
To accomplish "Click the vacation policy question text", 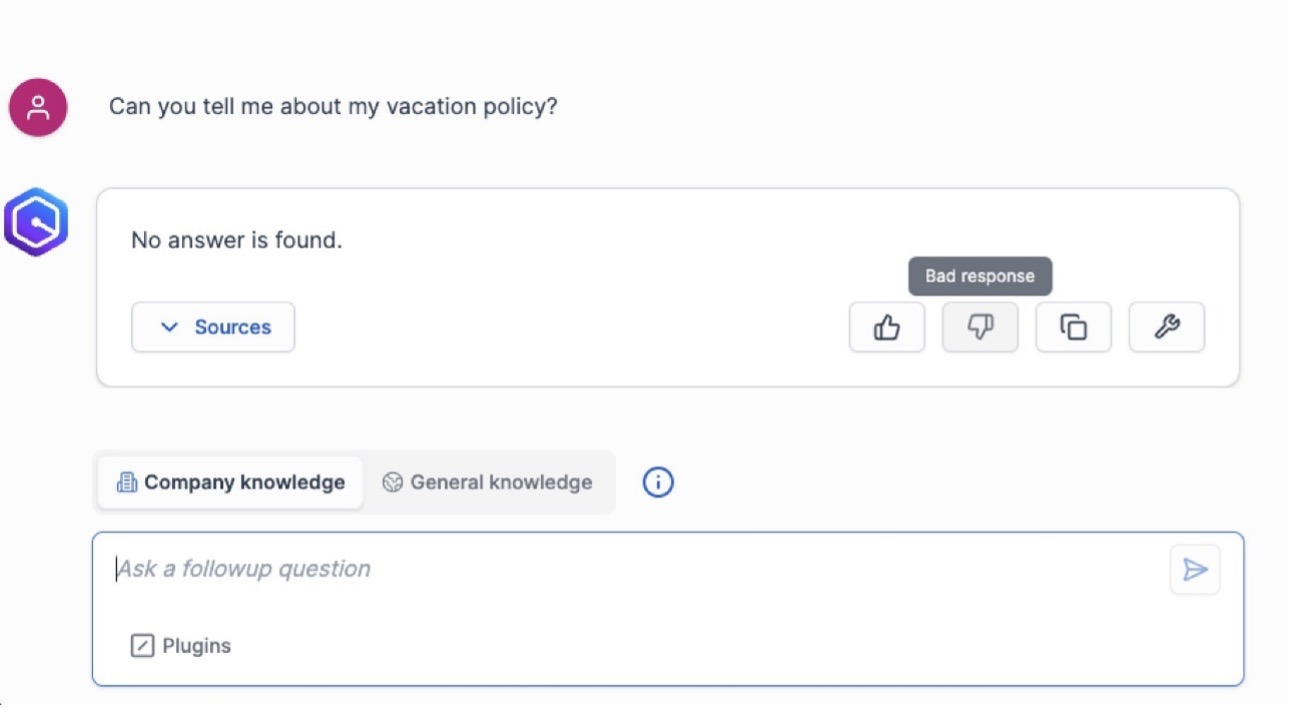I will pos(333,106).
